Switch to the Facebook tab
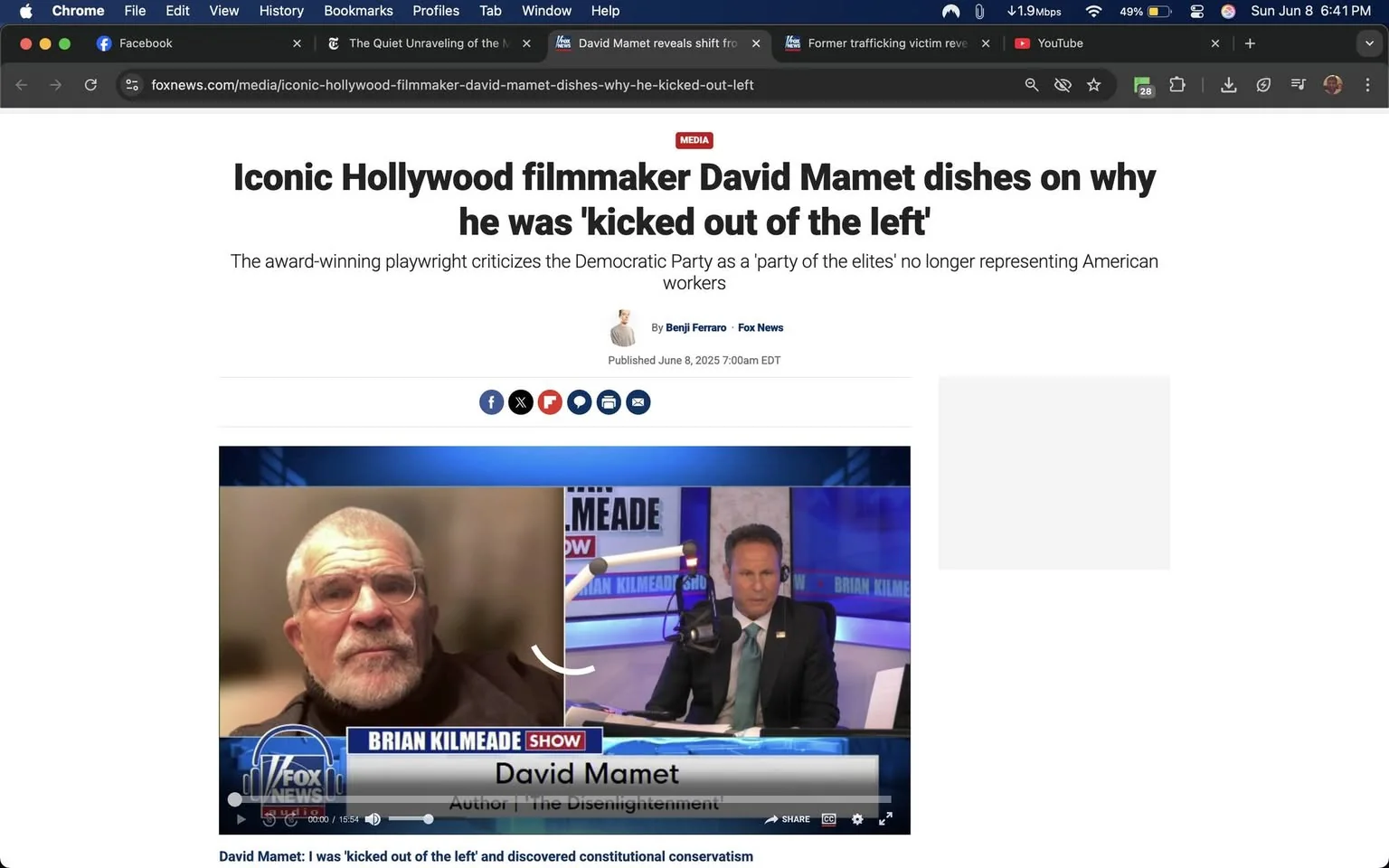This screenshot has width=1389, height=868. [199, 43]
